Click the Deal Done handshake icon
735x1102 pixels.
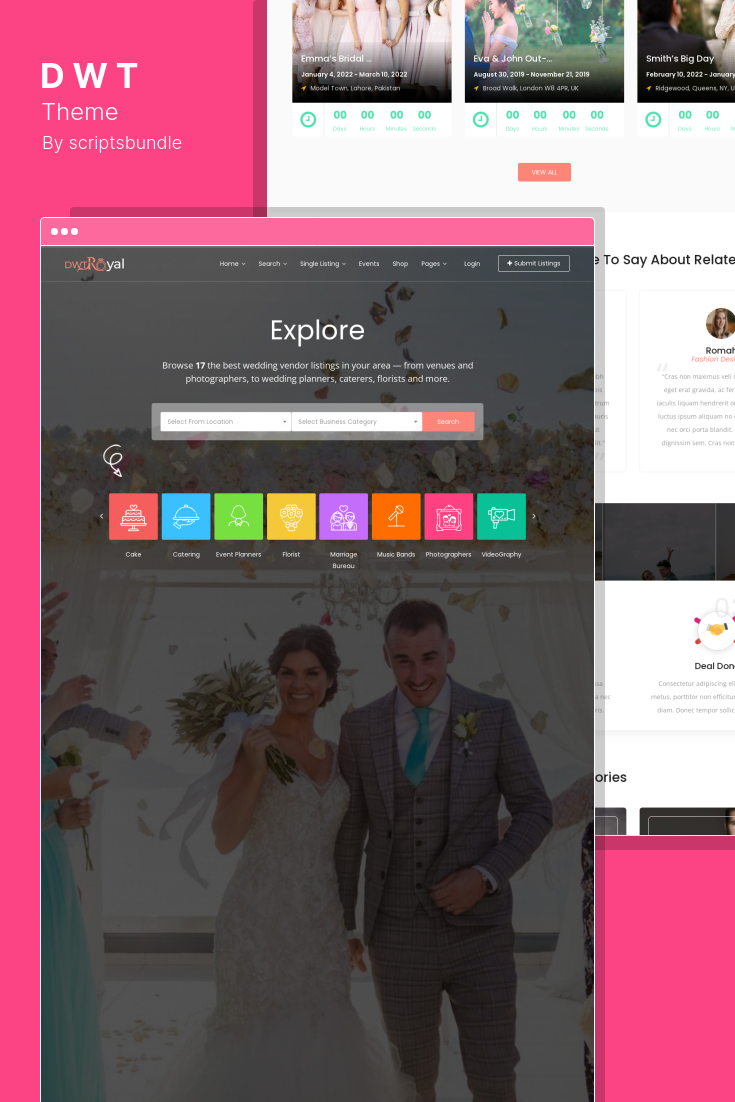pyautogui.click(x=715, y=629)
